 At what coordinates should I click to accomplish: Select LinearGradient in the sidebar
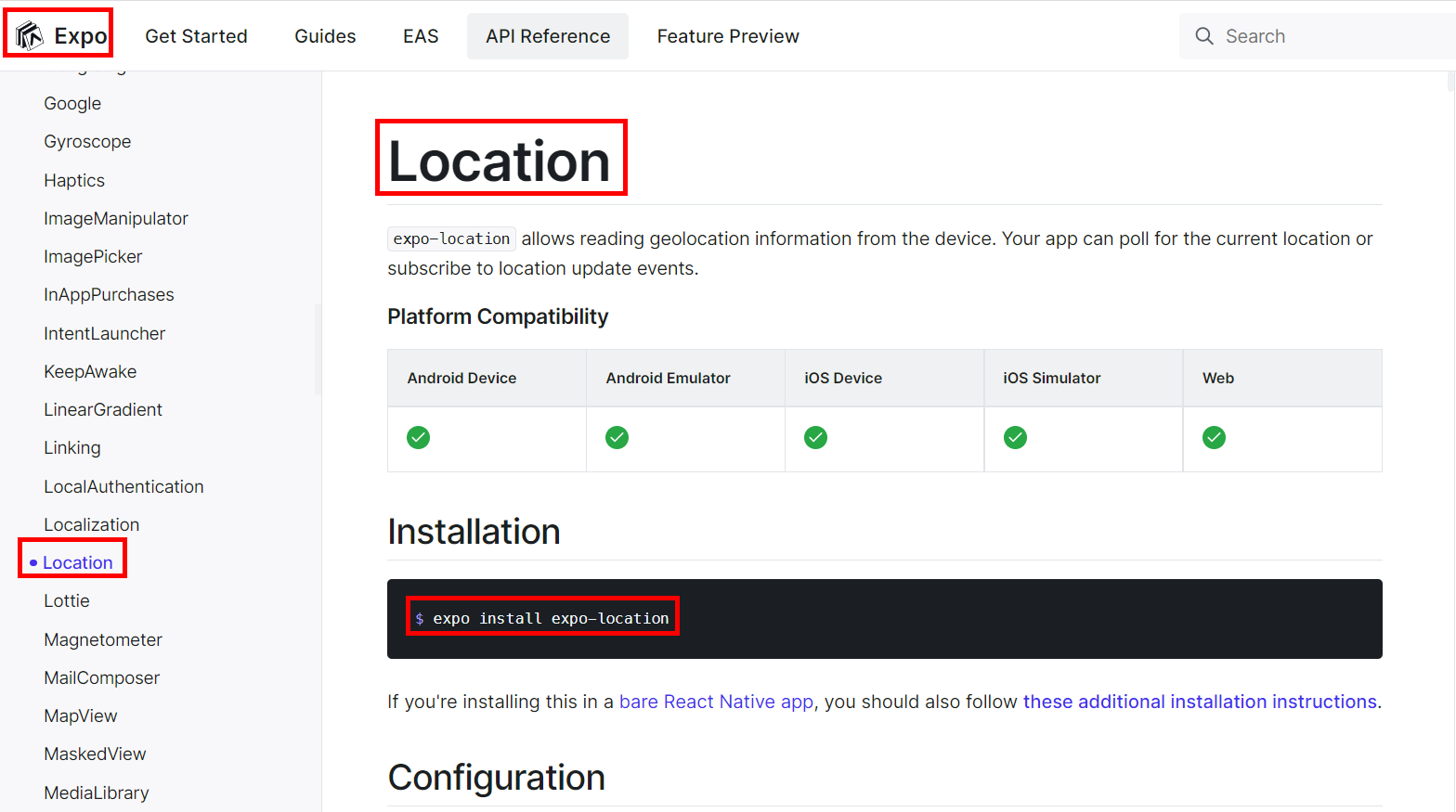103,409
